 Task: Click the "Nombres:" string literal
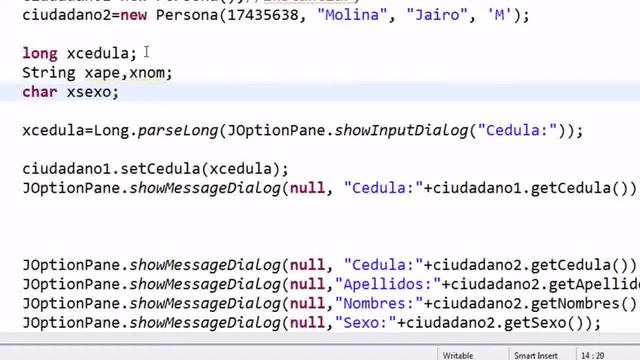point(379,303)
